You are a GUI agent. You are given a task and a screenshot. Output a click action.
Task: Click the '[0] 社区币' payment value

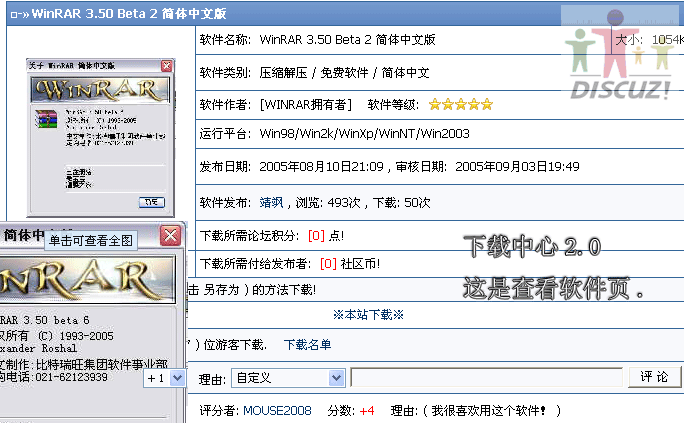350,264
